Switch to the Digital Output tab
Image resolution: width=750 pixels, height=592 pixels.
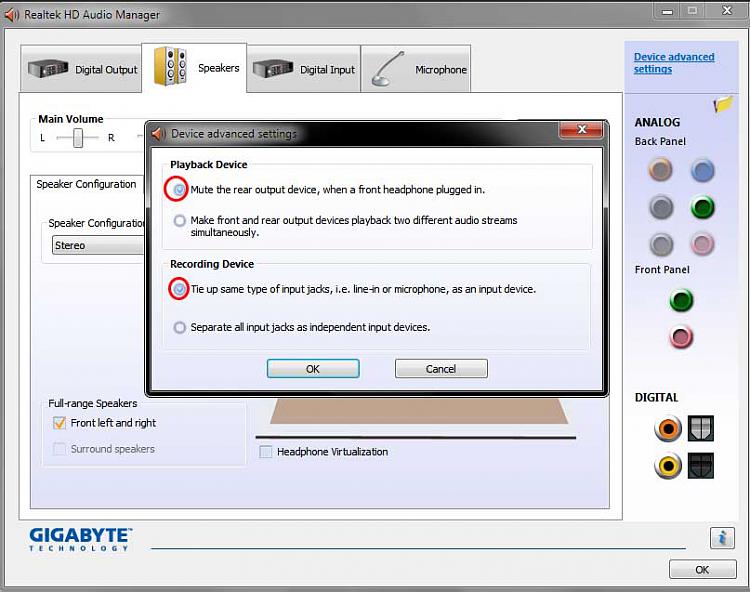tap(81, 69)
